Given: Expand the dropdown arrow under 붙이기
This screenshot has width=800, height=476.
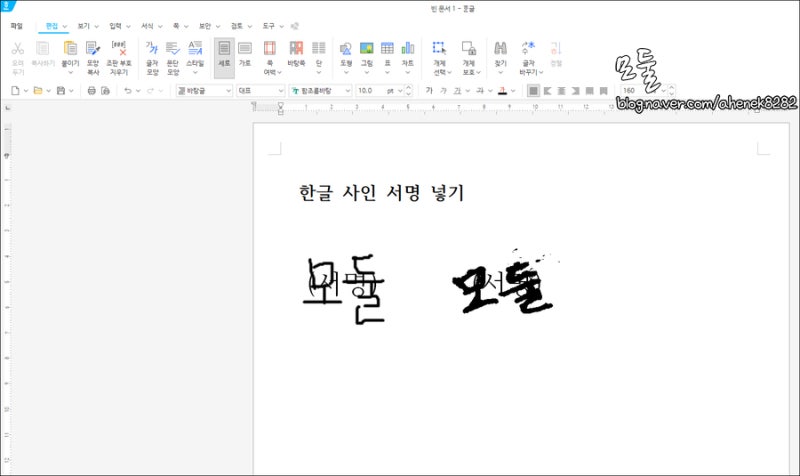Looking at the screenshot, I should tap(70, 72).
